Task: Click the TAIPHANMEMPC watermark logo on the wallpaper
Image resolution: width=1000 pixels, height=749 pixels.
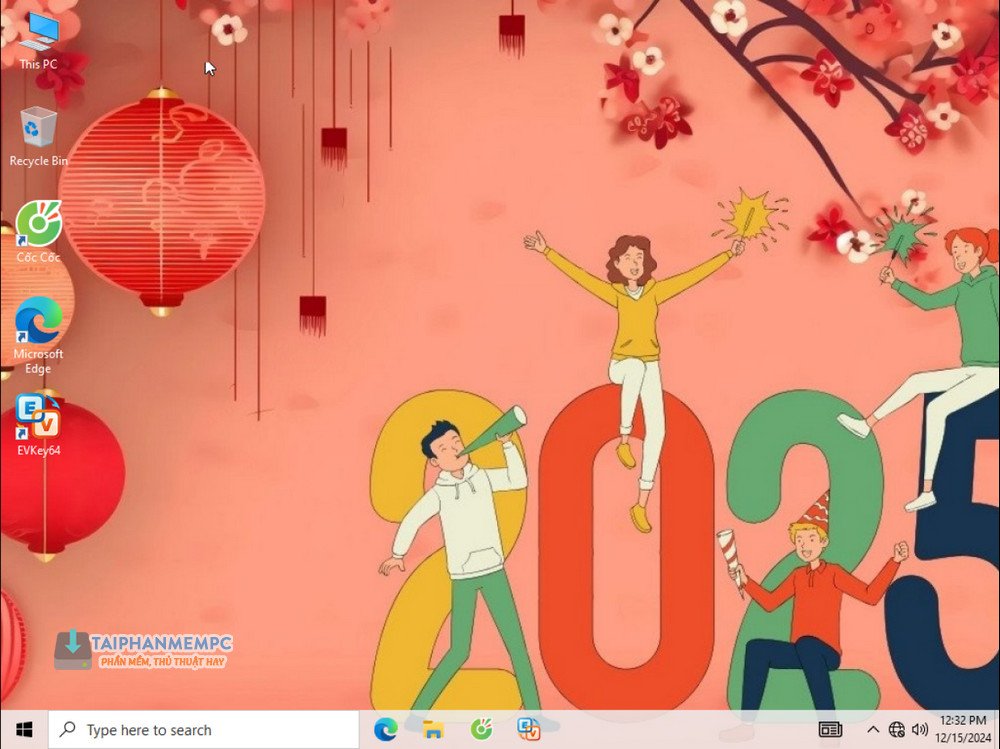Action: (144, 649)
